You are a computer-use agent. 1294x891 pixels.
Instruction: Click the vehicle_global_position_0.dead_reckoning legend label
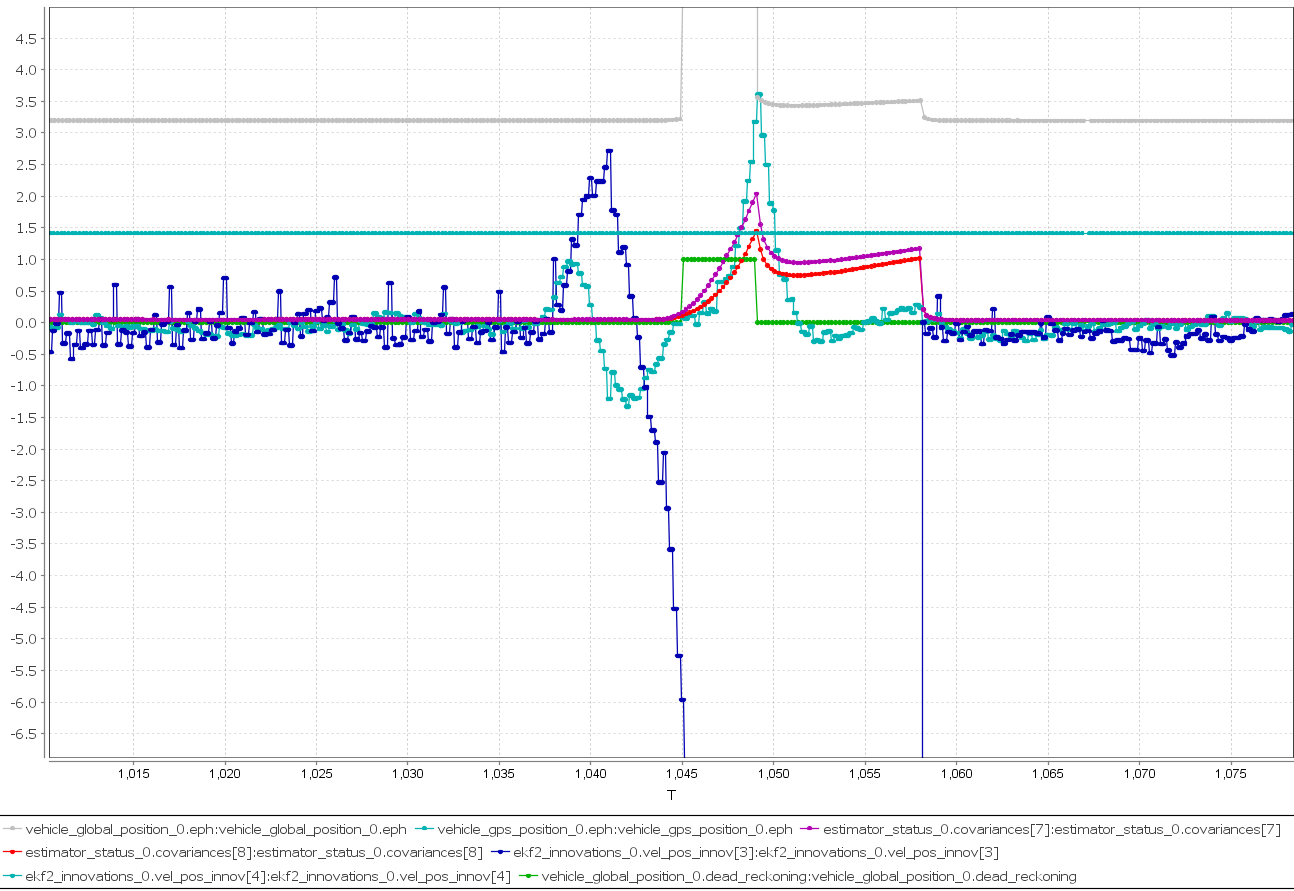point(809,877)
